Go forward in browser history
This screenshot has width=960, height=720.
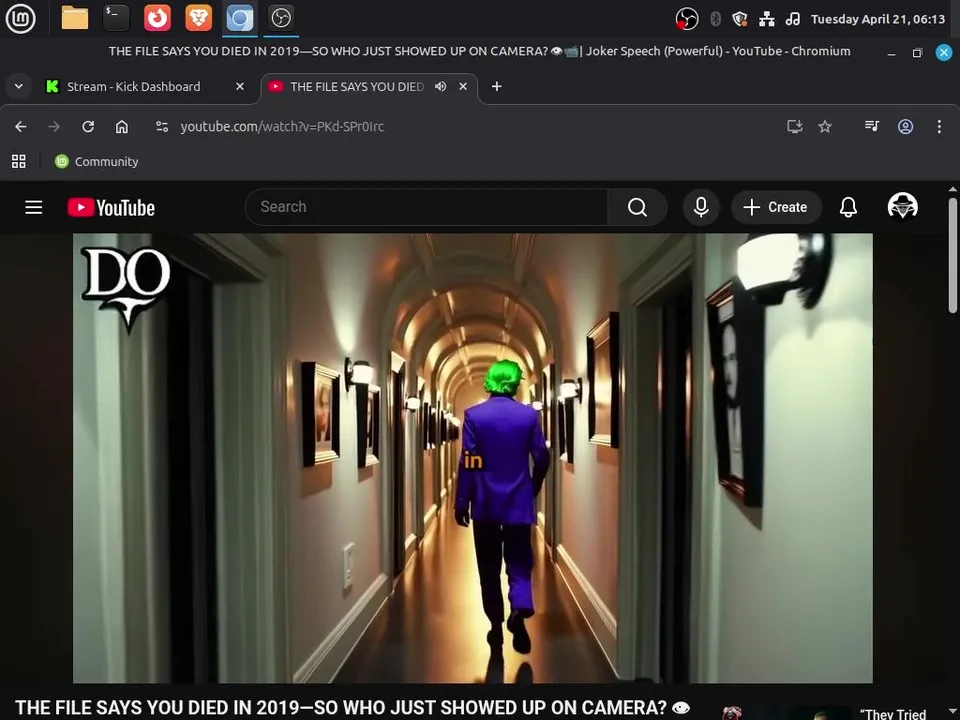pyautogui.click(x=54, y=126)
